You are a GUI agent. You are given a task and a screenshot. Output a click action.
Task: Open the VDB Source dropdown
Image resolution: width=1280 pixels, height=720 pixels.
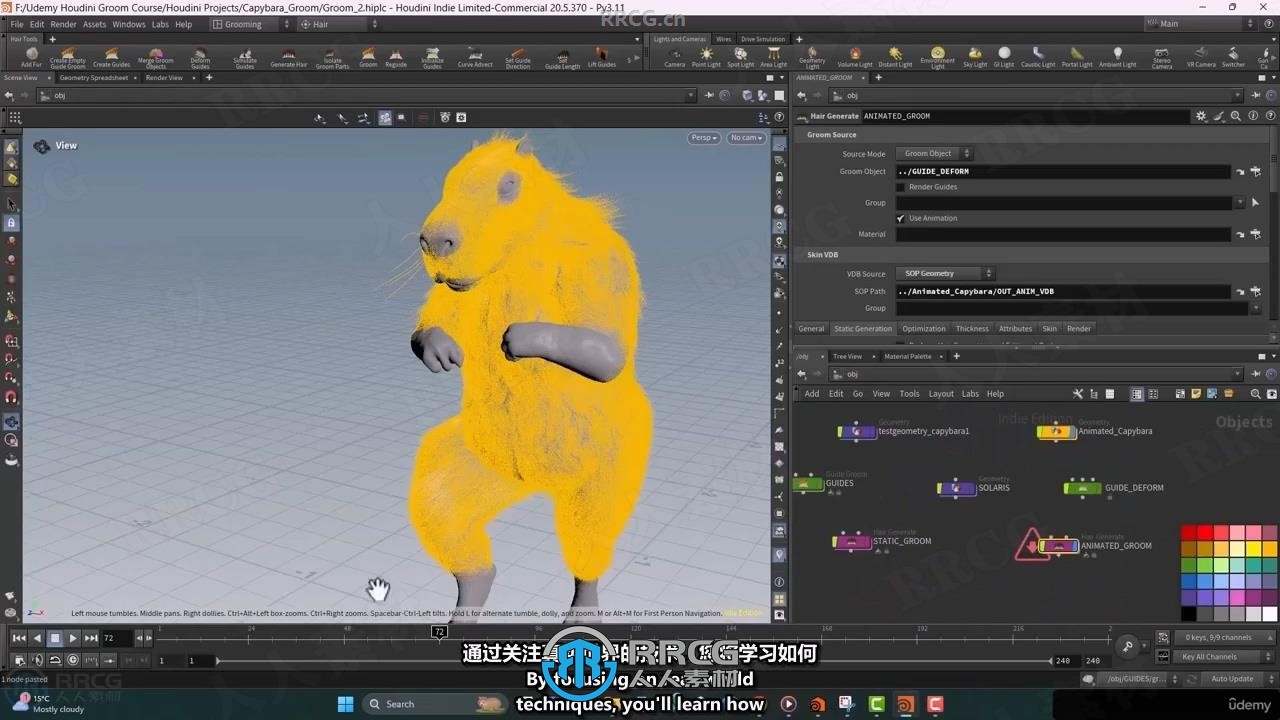point(945,273)
